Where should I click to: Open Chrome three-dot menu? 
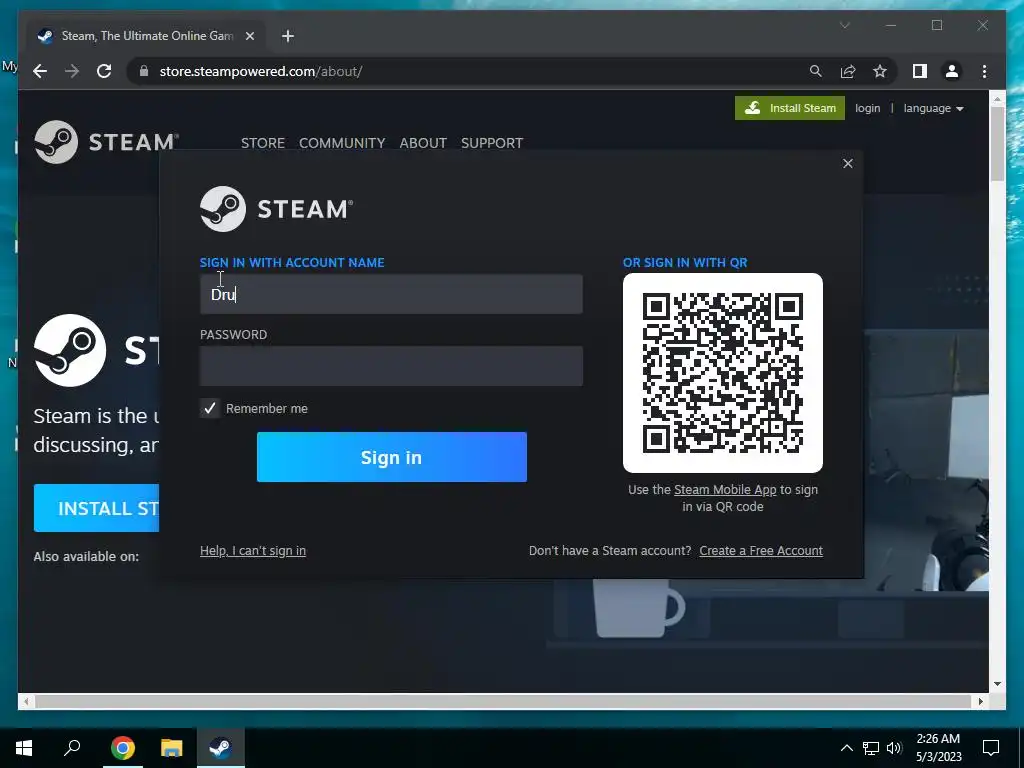tap(984, 71)
